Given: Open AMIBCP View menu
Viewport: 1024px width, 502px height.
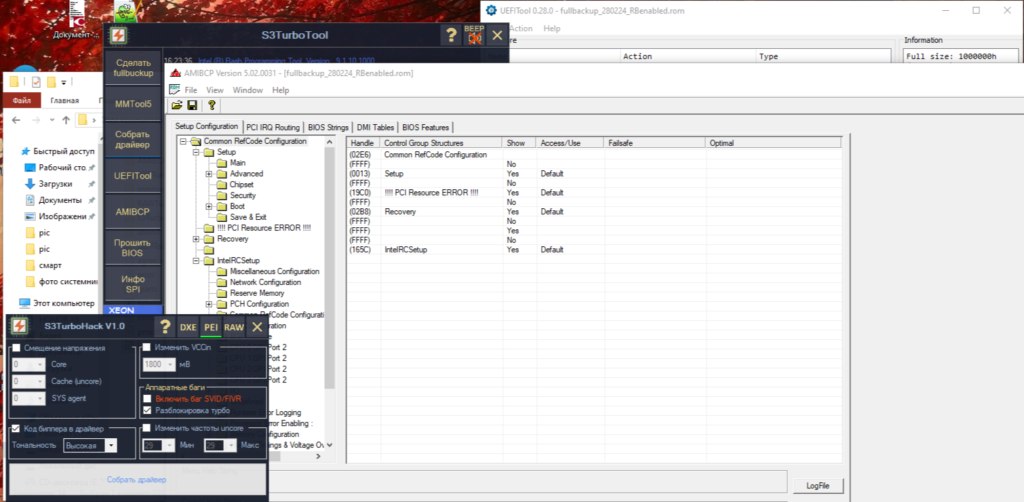Looking at the screenshot, I should [x=215, y=90].
